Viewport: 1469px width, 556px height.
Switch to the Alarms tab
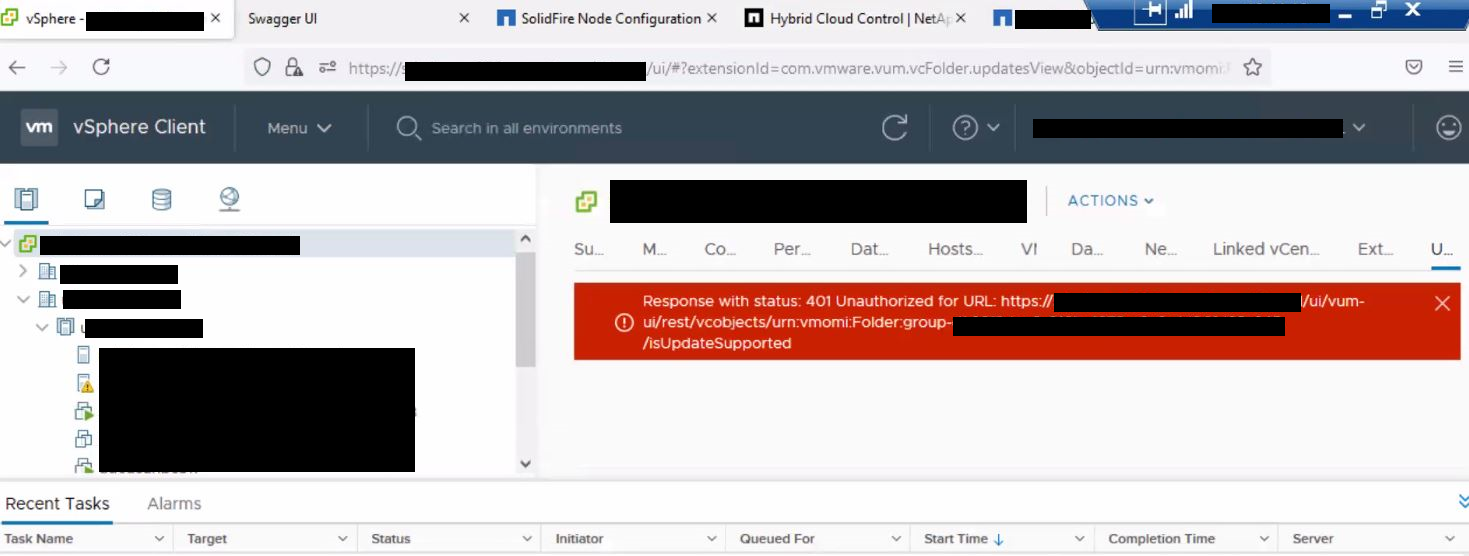174,504
